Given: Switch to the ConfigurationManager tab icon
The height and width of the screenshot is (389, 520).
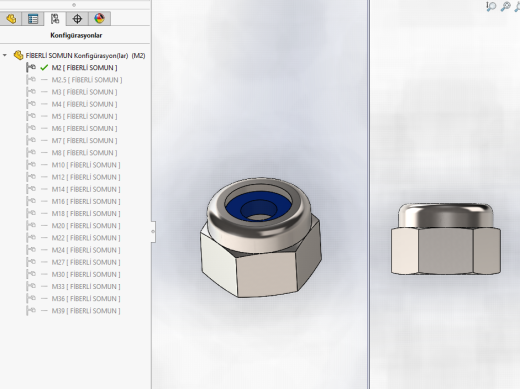Looking at the screenshot, I should [55, 19].
